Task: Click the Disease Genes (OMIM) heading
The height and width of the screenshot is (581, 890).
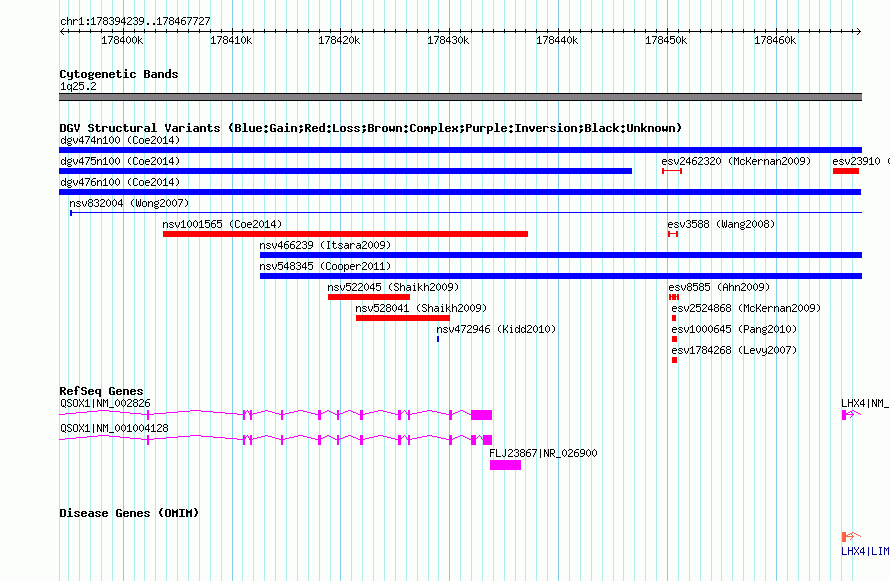Action: [x=129, y=513]
